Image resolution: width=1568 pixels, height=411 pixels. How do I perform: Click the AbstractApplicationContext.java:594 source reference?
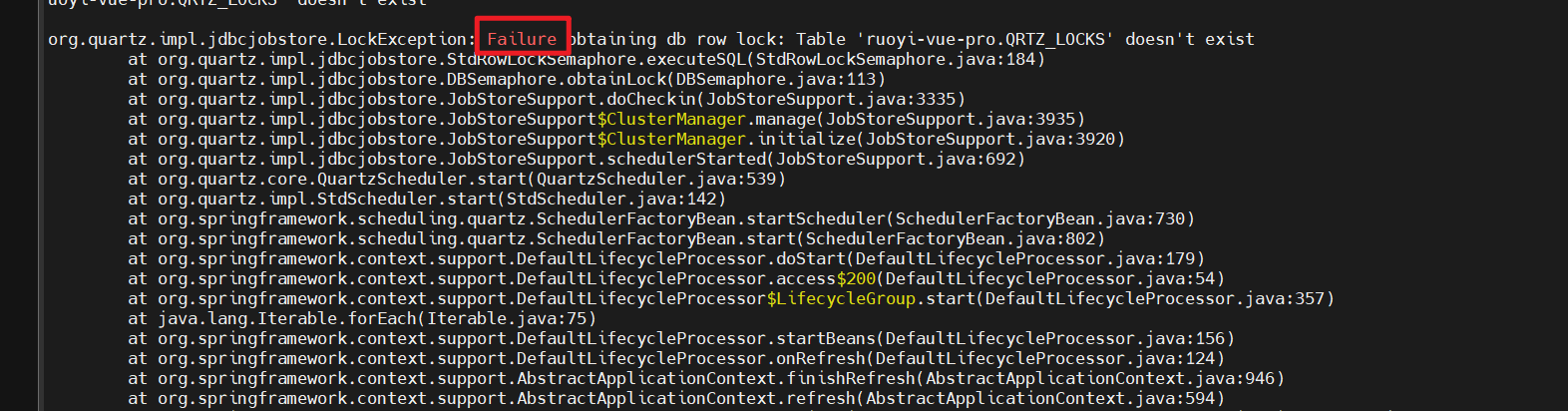tap(1040, 399)
